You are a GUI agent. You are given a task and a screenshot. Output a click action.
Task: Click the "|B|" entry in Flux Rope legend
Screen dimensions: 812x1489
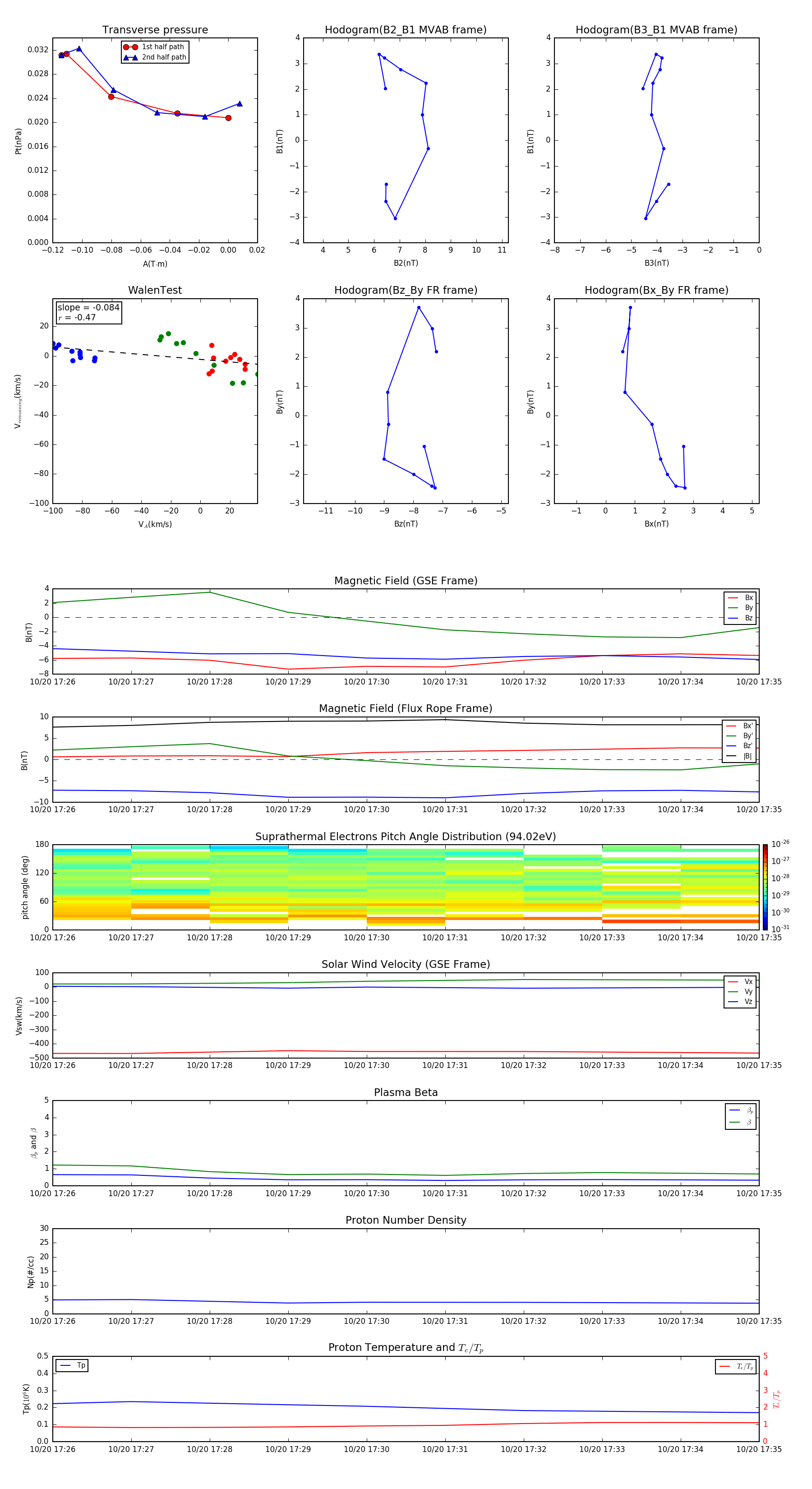739,756
